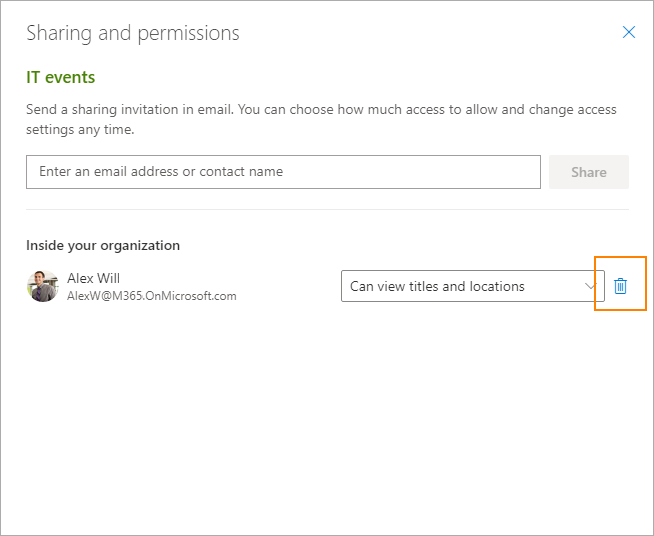654x536 pixels.
Task: Open the 'Can view titles and locations' dropdown
Action: pos(473,286)
